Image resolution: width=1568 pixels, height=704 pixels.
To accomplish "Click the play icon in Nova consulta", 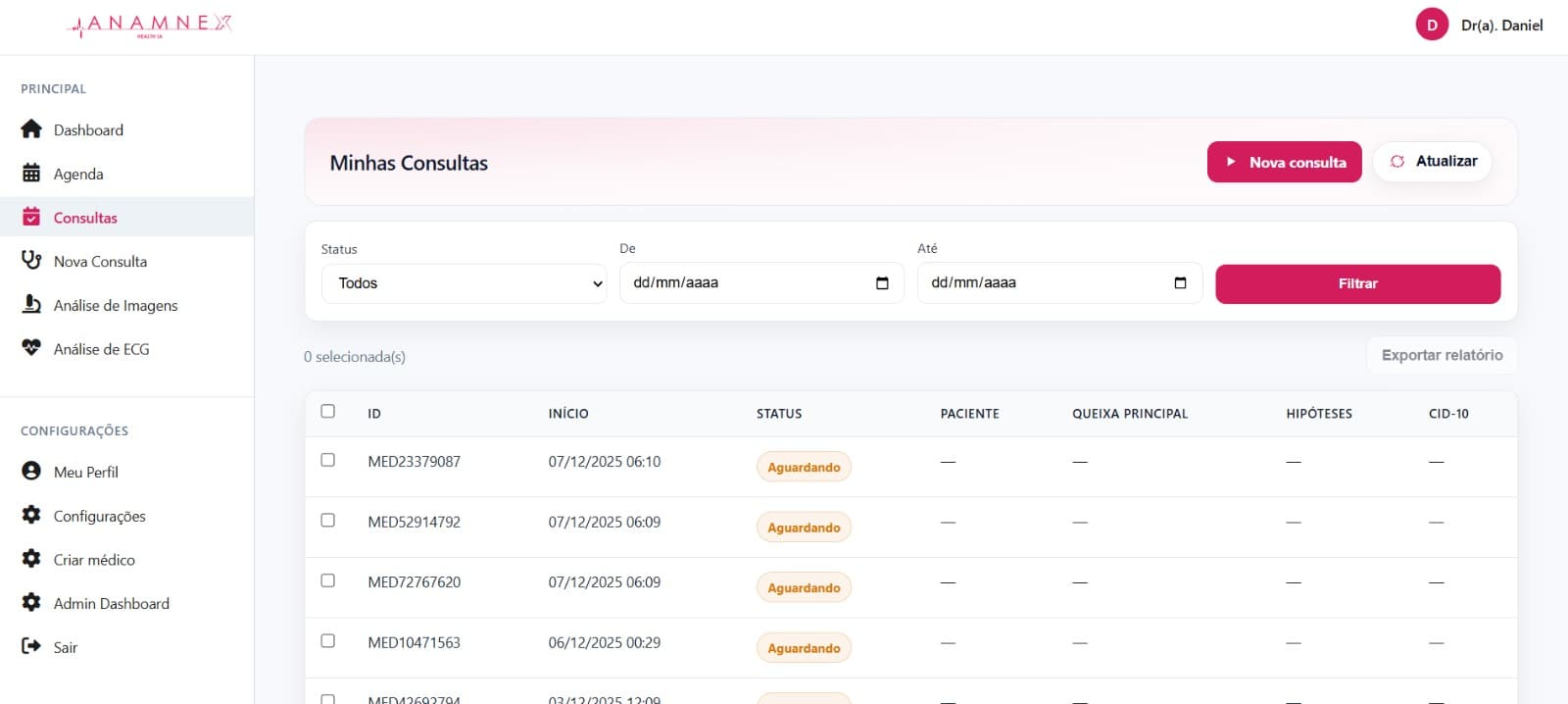I will pos(1231,162).
